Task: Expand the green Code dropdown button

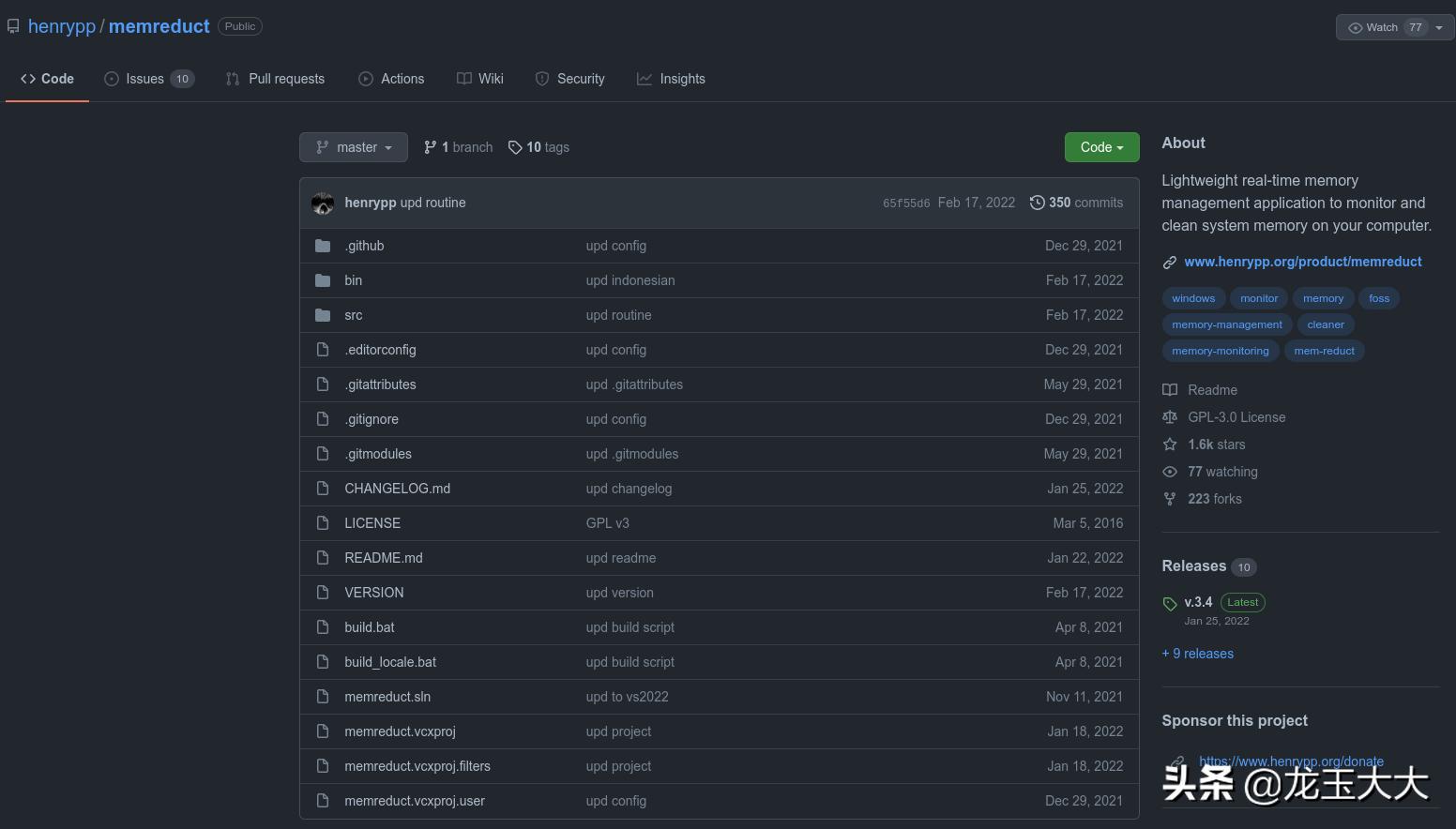Action: click(1101, 147)
